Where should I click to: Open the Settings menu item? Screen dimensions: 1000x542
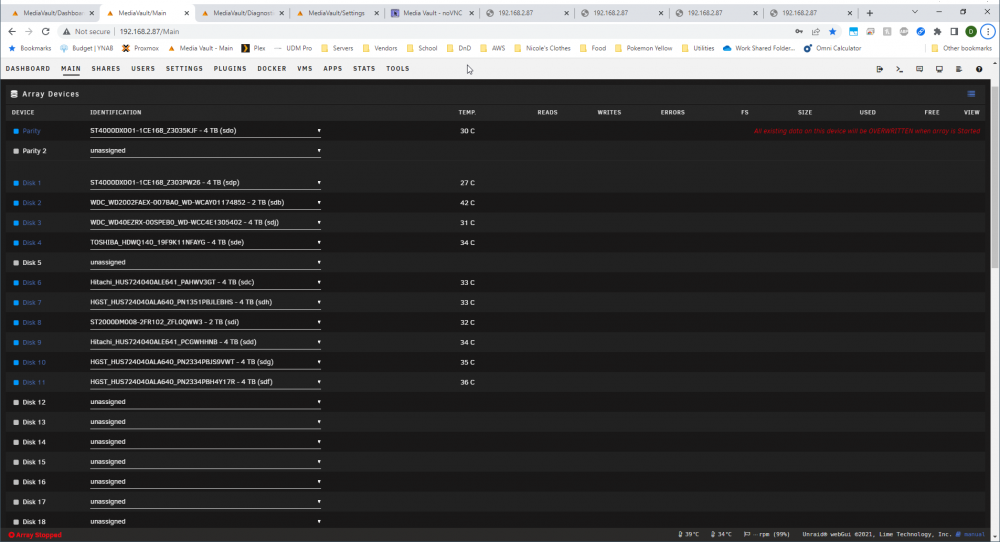pyautogui.click(x=184, y=69)
